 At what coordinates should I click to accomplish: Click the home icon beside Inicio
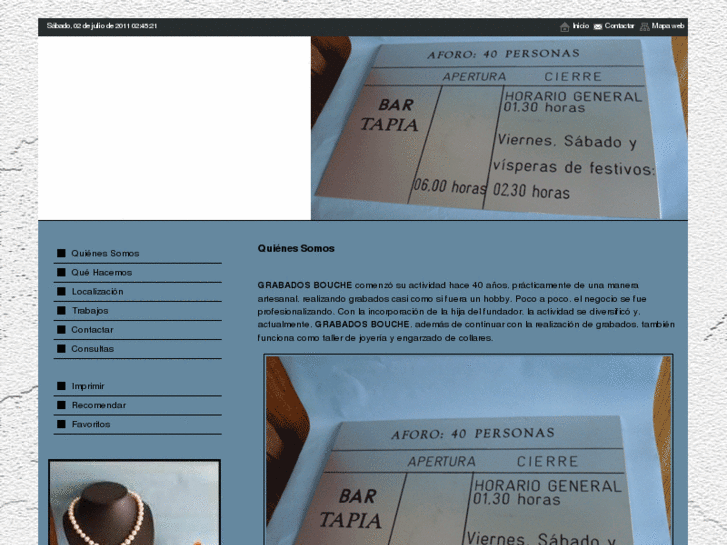(564, 27)
